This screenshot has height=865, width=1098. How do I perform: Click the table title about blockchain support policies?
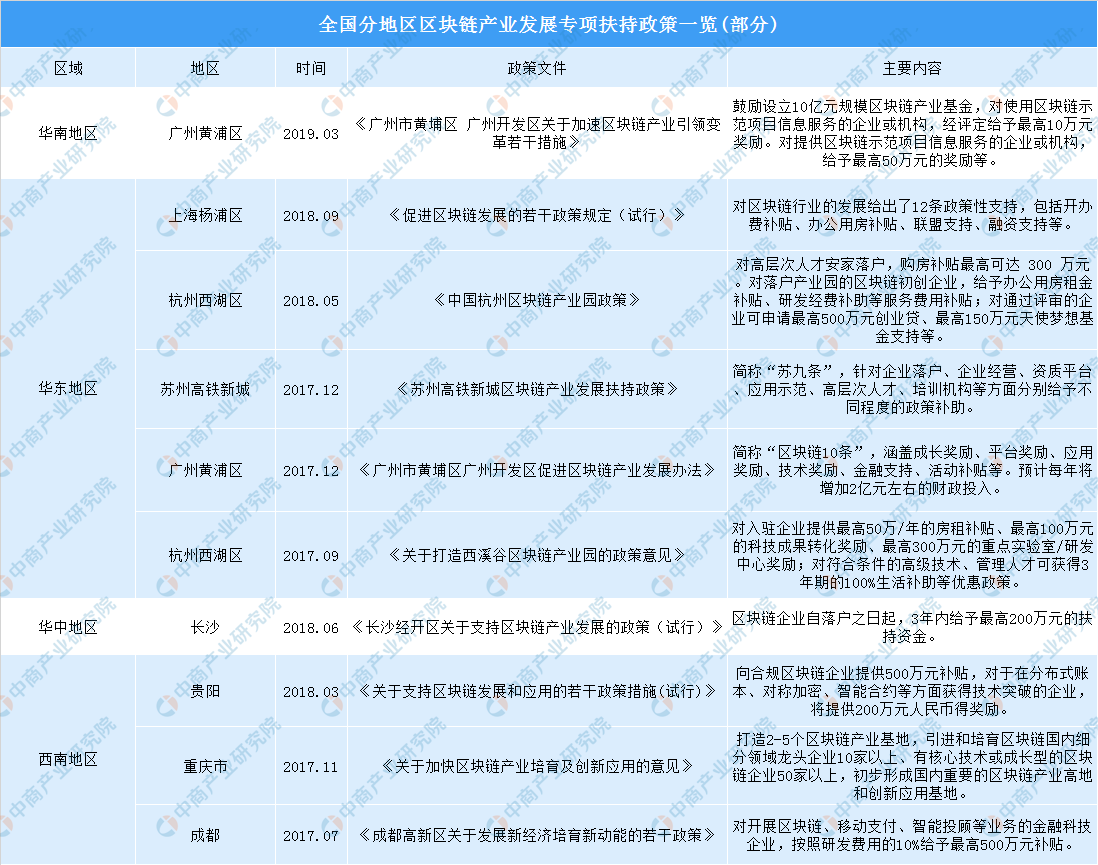tap(548, 23)
